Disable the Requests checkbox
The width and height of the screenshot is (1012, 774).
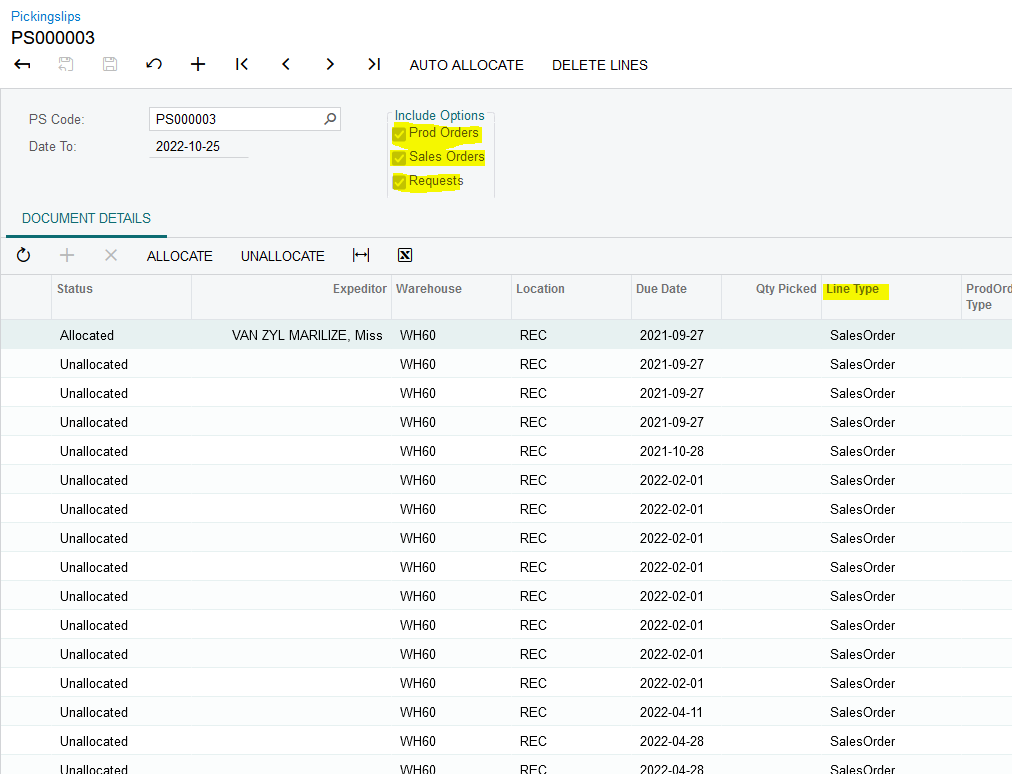[400, 182]
